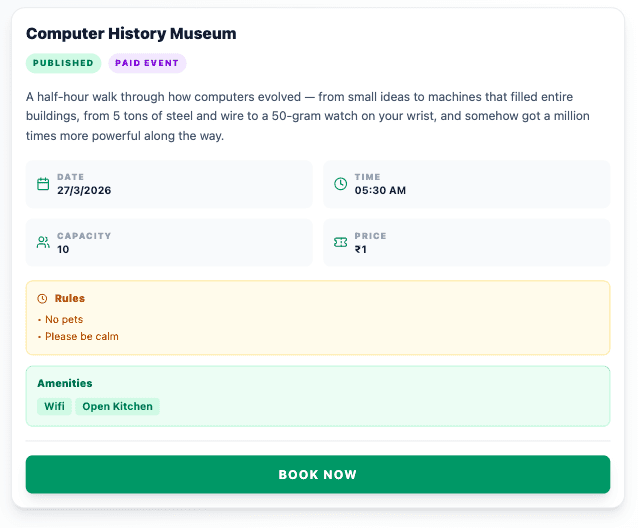Click the capacity value 10
The image size is (638, 528).
tap(63, 249)
